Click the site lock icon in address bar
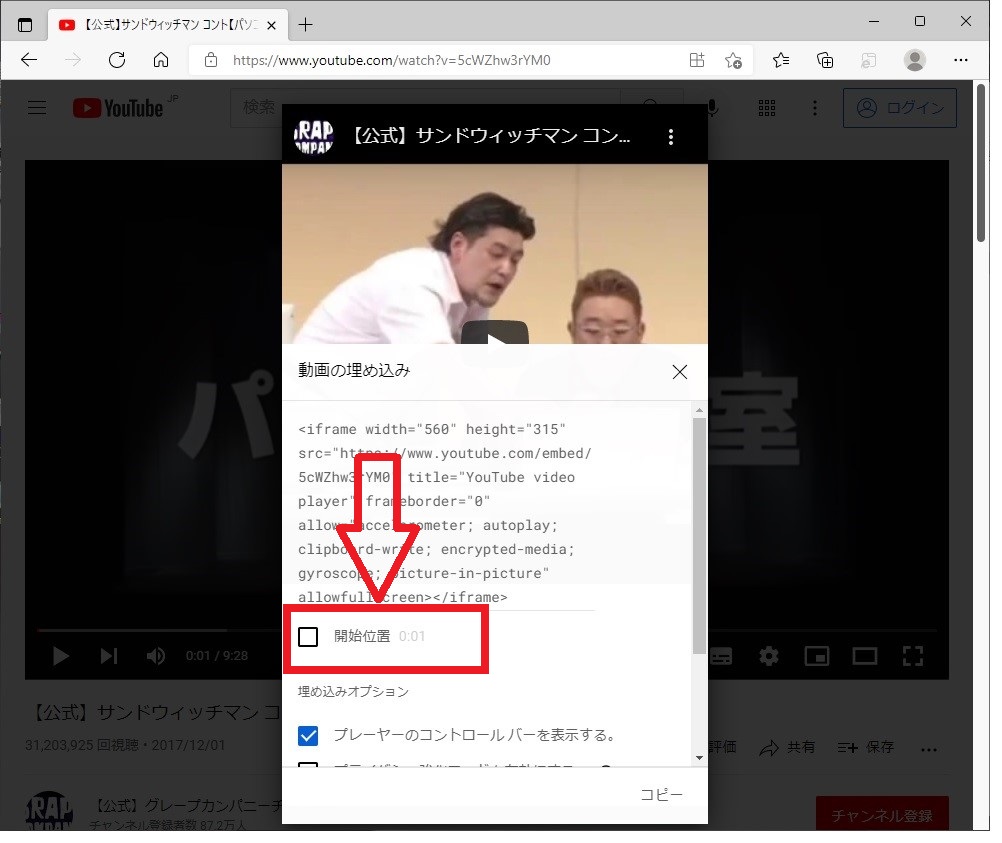The image size is (1002, 843). pos(211,61)
